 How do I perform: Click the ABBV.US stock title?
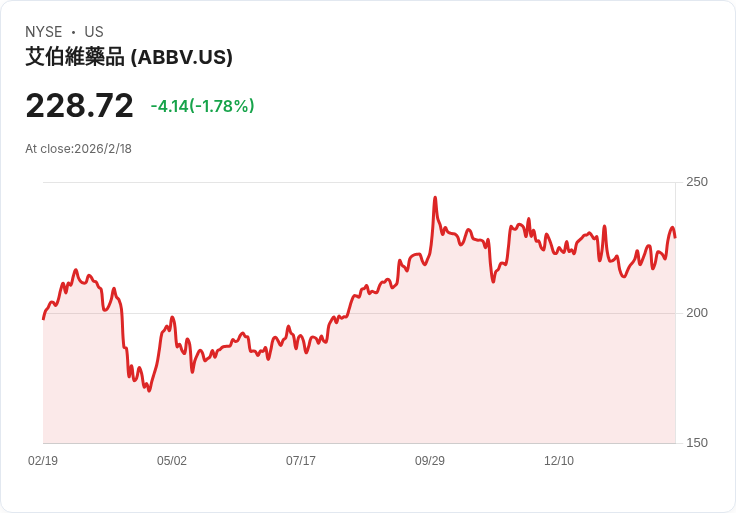tap(129, 57)
